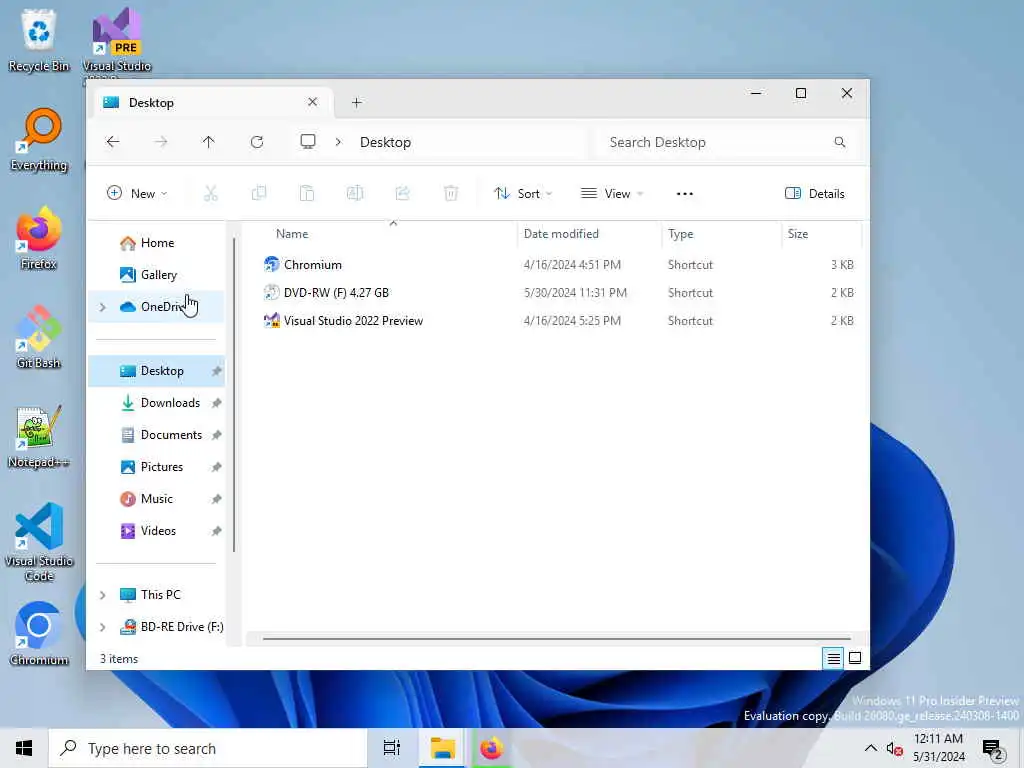Screen dimensions: 1024x768
Task: Open Gallery in navigation pane
Action: pyautogui.click(x=157, y=275)
